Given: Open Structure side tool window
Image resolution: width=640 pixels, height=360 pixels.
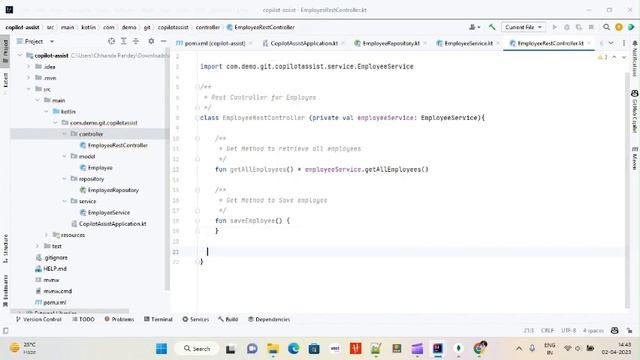Looking at the screenshot, I should (5, 248).
